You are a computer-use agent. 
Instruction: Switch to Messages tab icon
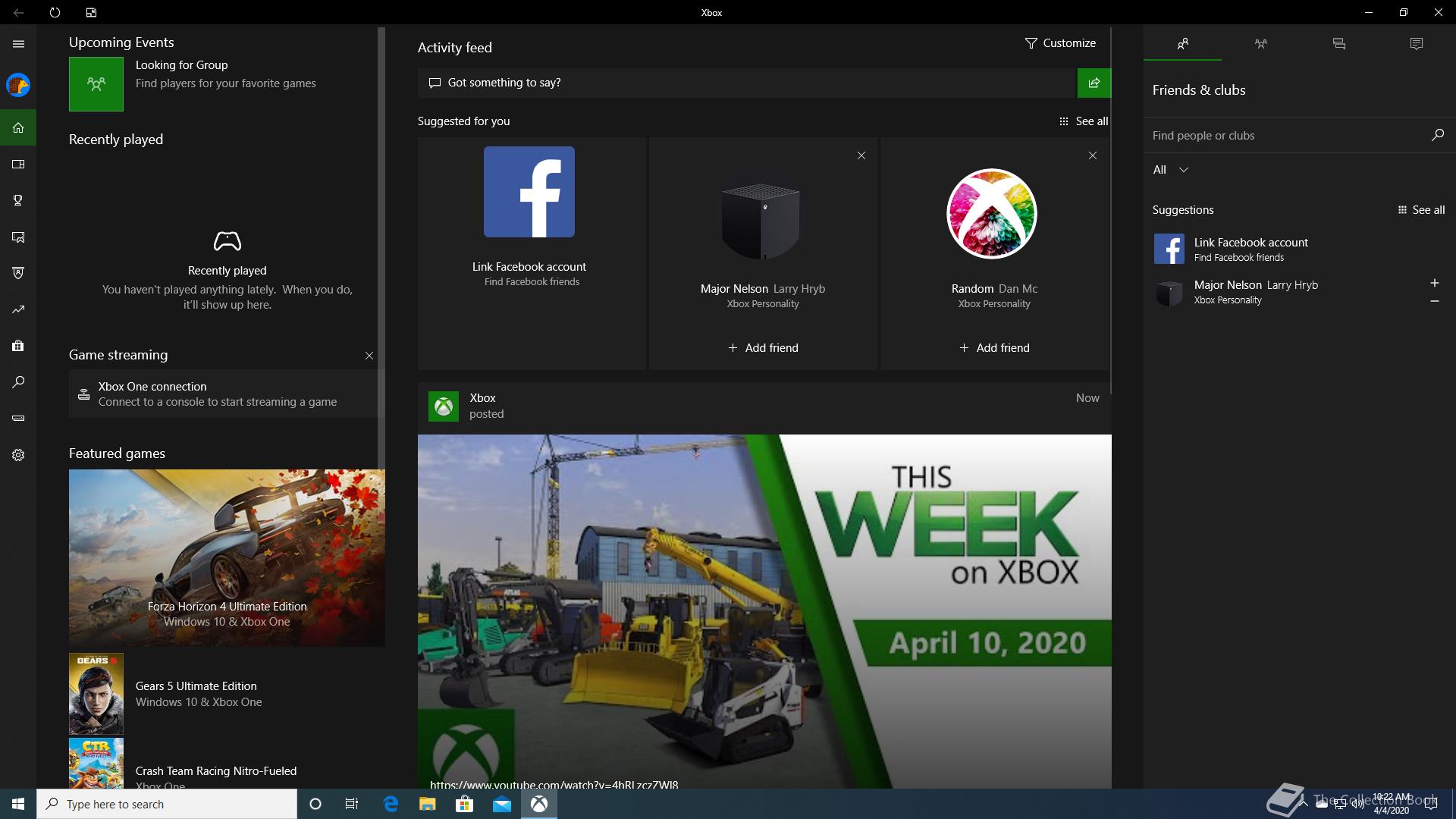tap(1338, 44)
